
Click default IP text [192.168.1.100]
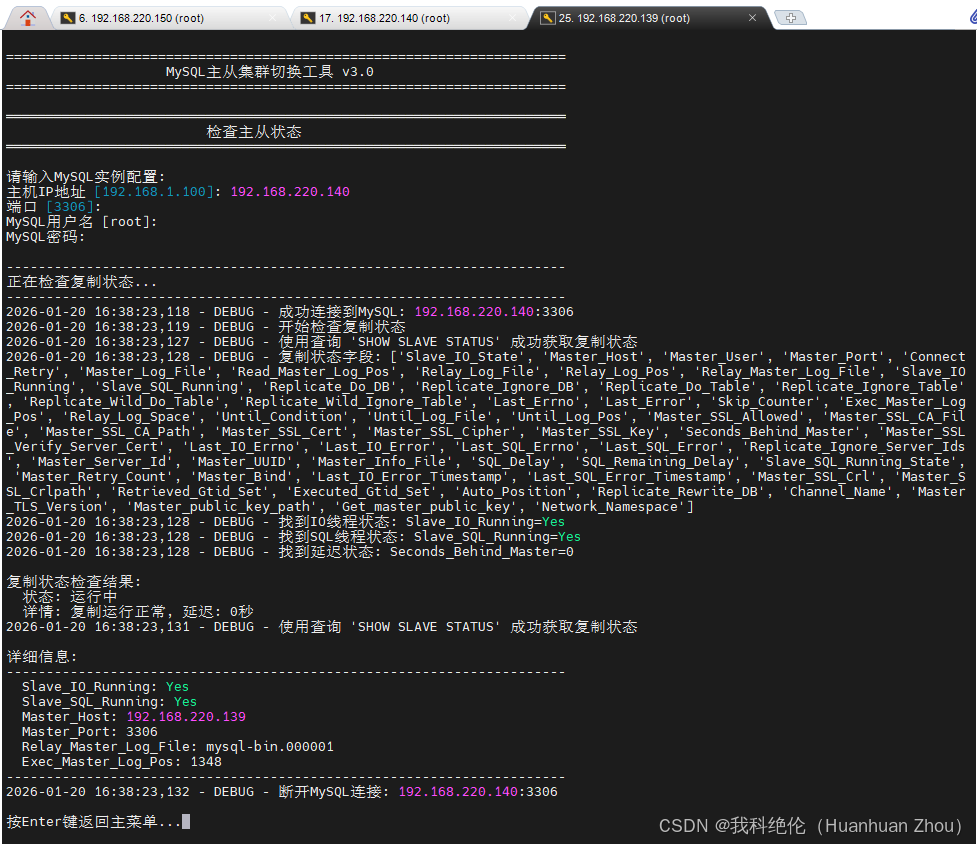[x=154, y=192]
